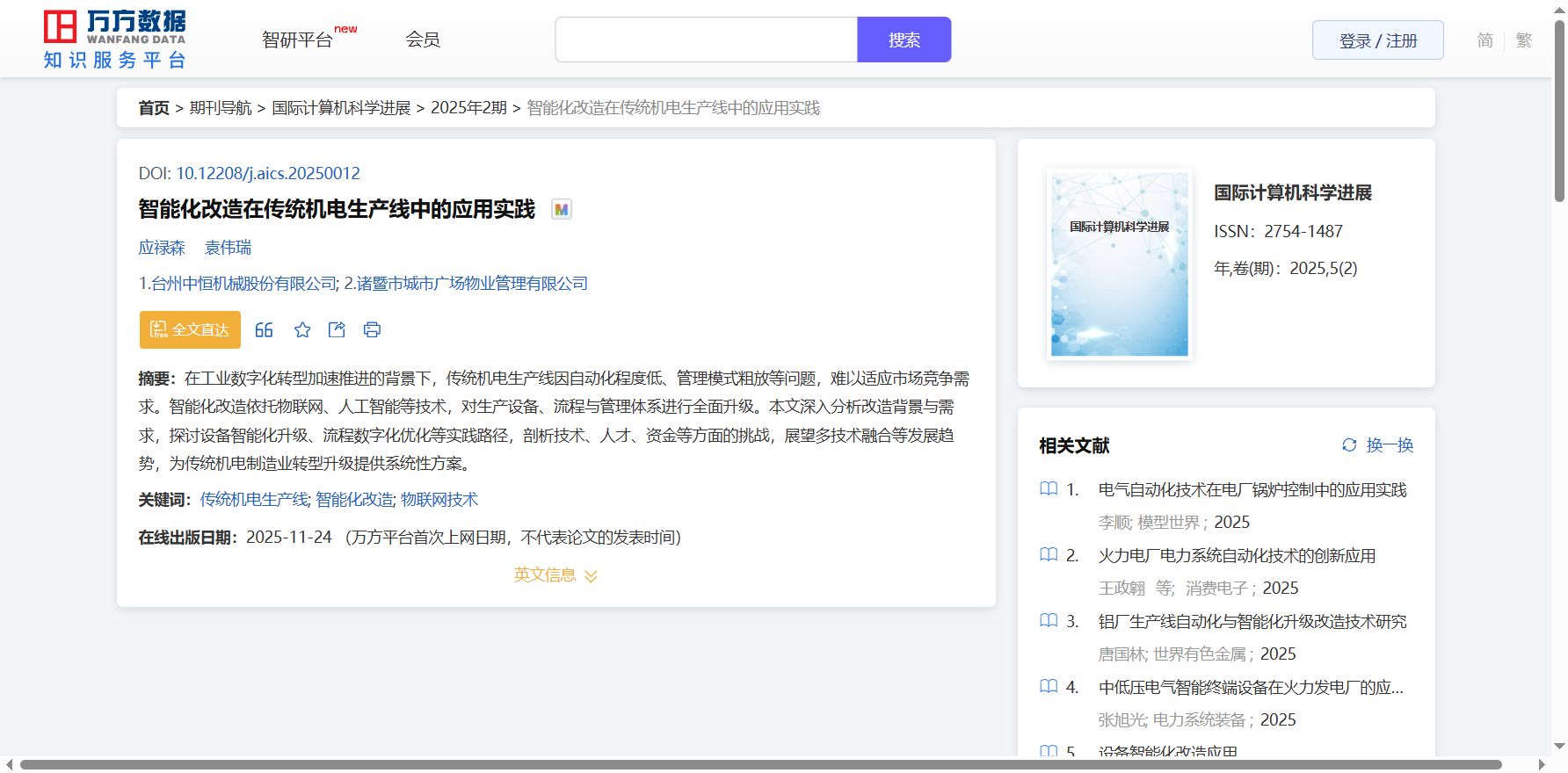Screen dimensions: 1568x773
Task: Click the Wanfang Data logo
Action: (x=114, y=40)
